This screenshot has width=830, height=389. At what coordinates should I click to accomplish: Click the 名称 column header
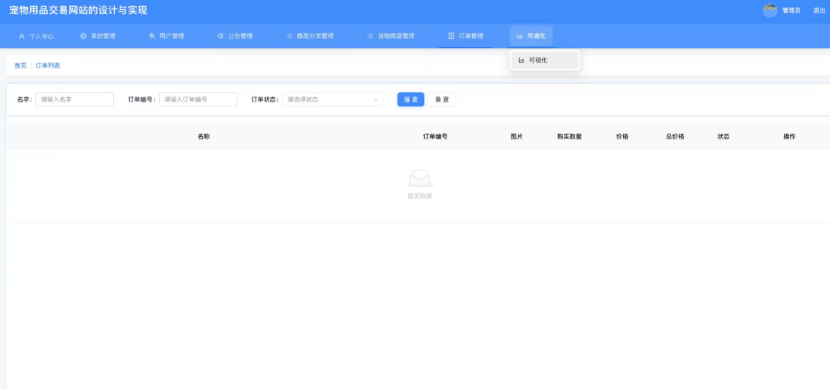coord(204,137)
